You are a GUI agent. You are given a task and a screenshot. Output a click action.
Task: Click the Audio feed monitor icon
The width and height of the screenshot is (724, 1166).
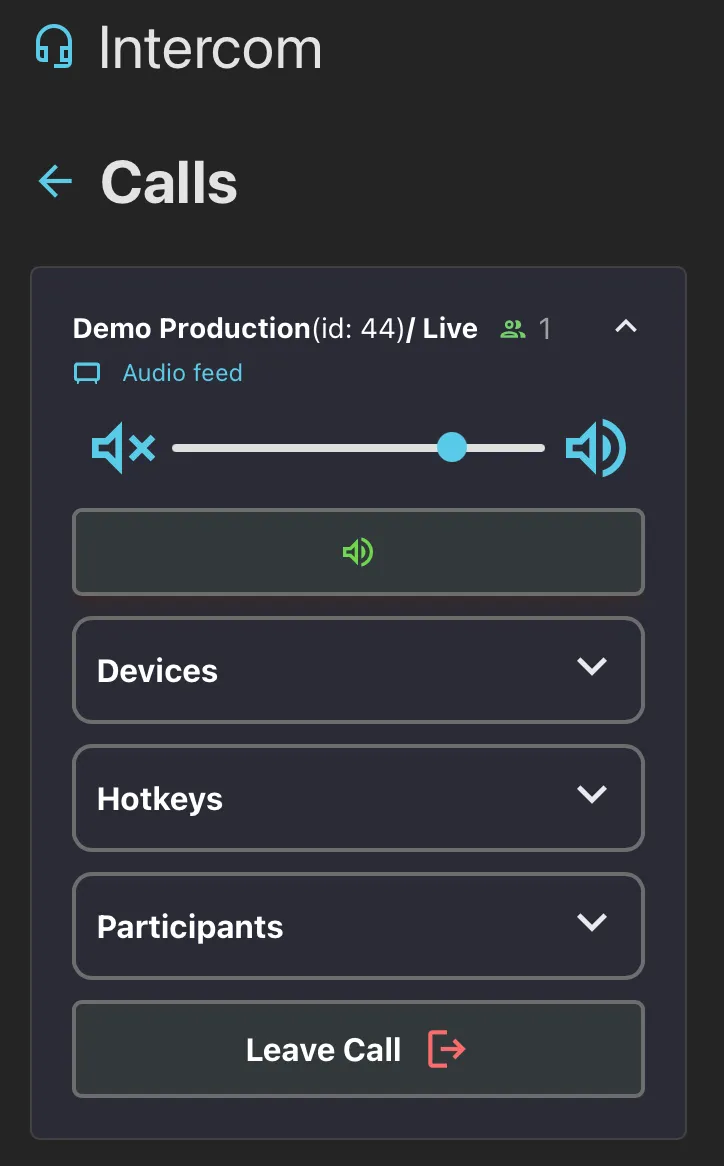coord(88,374)
